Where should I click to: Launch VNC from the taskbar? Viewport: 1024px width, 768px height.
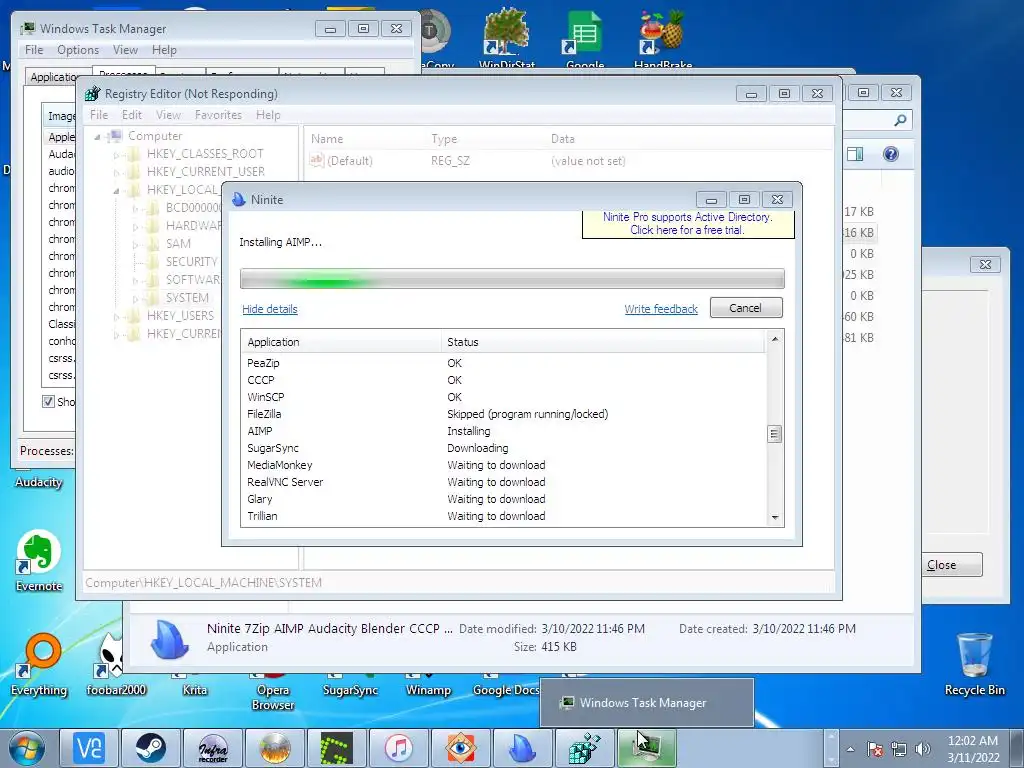point(89,748)
